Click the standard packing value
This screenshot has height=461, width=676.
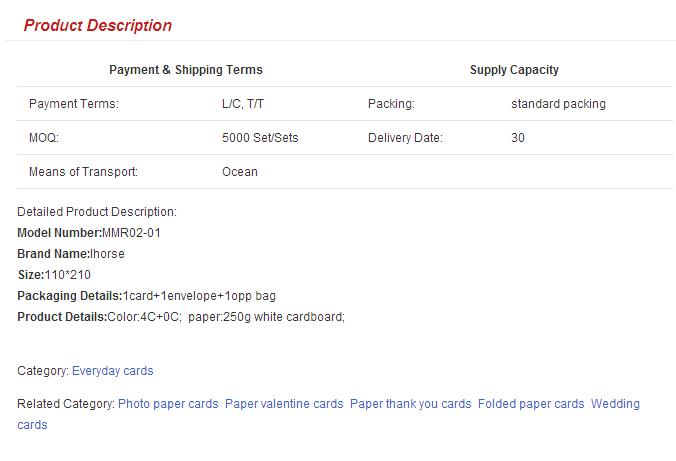tap(558, 104)
